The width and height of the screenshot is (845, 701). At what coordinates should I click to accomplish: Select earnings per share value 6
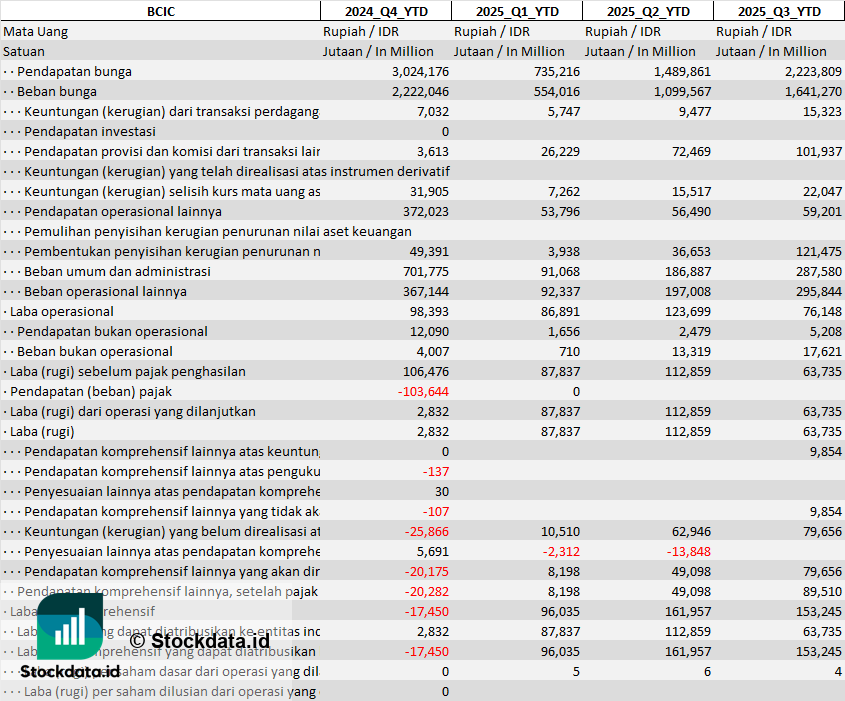click(x=707, y=671)
